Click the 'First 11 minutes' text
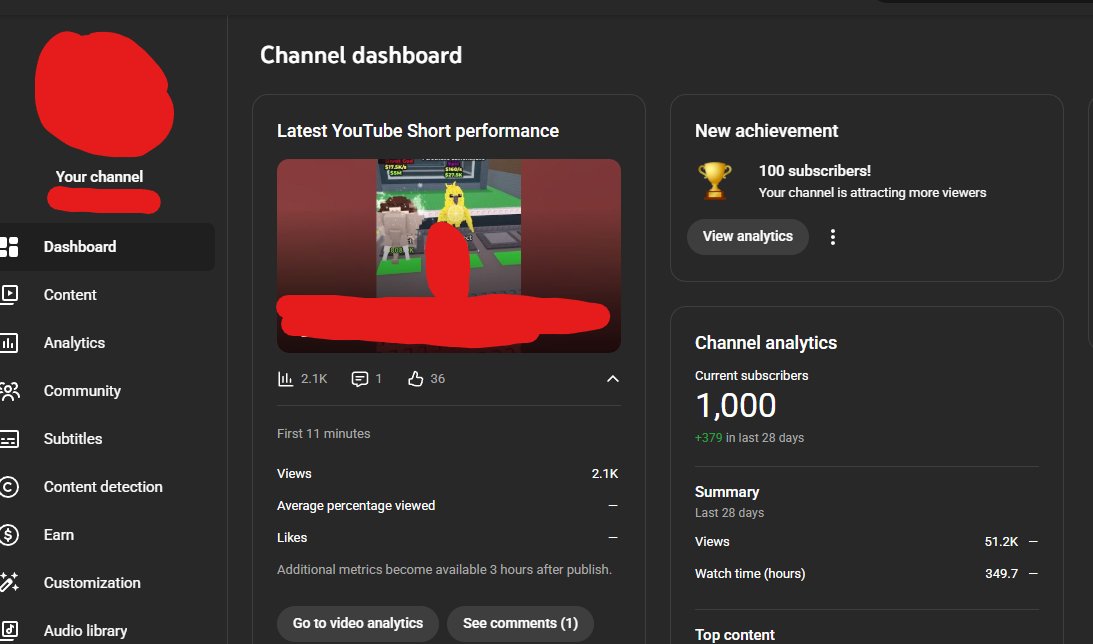The width and height of the screenshot is (1093, 644). (323, 434)
